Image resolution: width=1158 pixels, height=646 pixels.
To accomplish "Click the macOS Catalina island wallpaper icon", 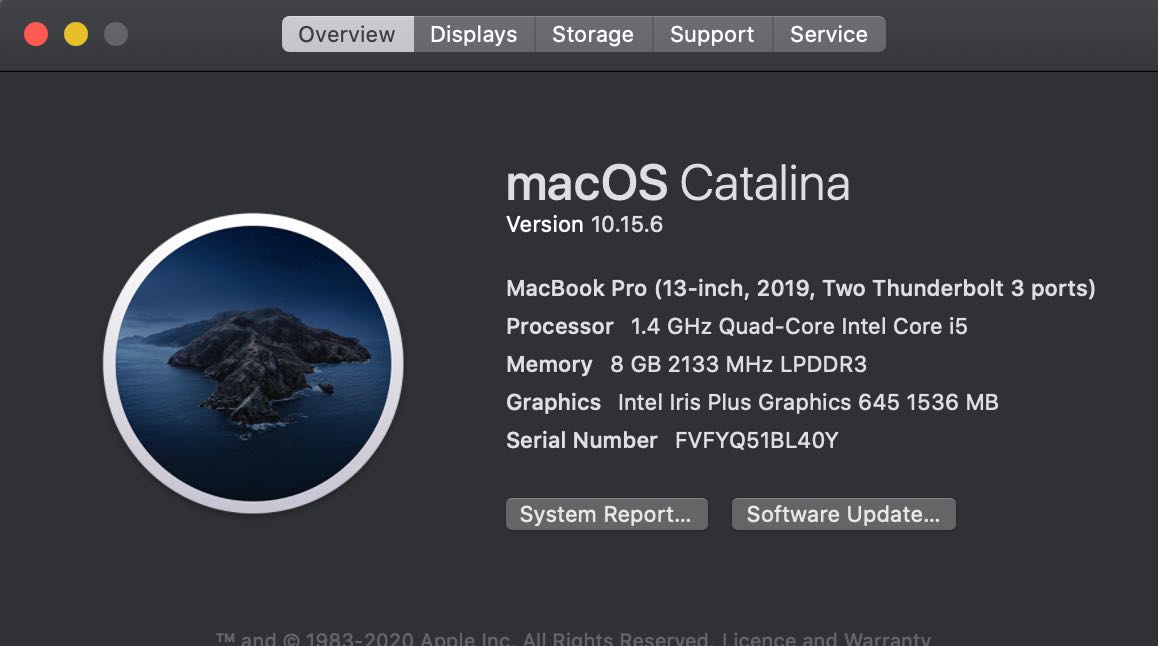I will 253,363.
